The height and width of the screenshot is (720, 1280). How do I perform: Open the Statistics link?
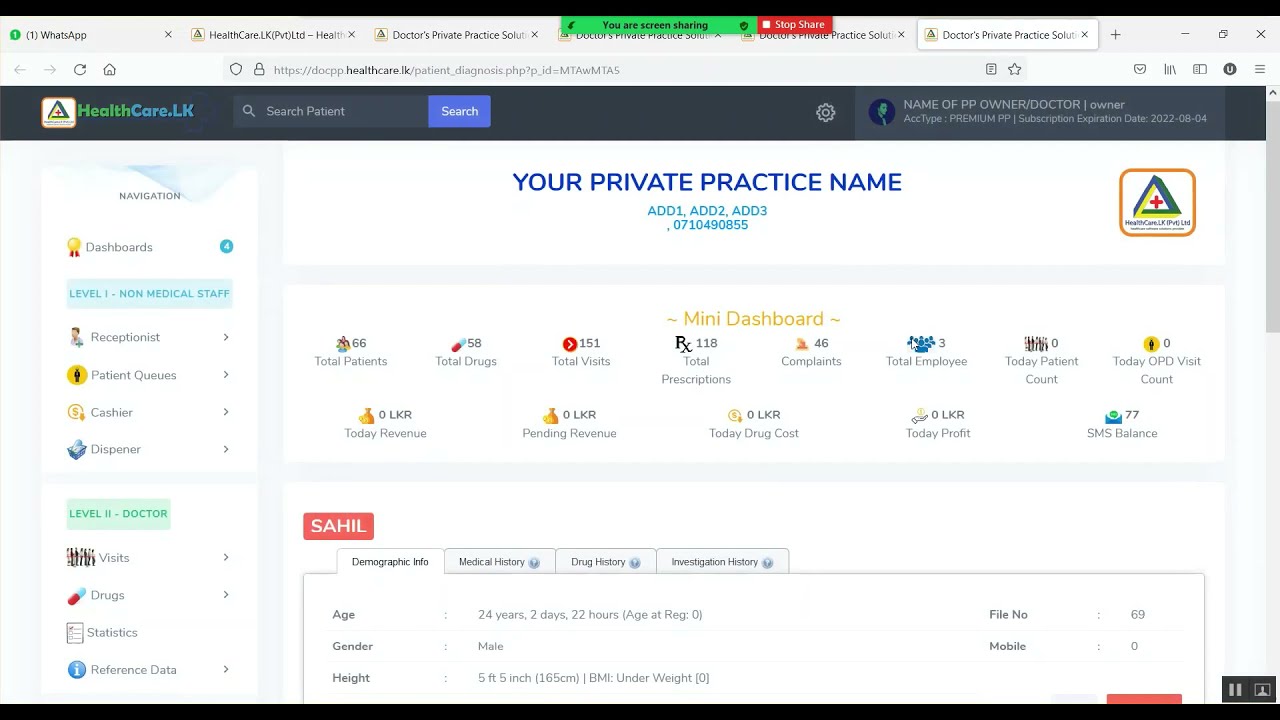pos(112,633)
